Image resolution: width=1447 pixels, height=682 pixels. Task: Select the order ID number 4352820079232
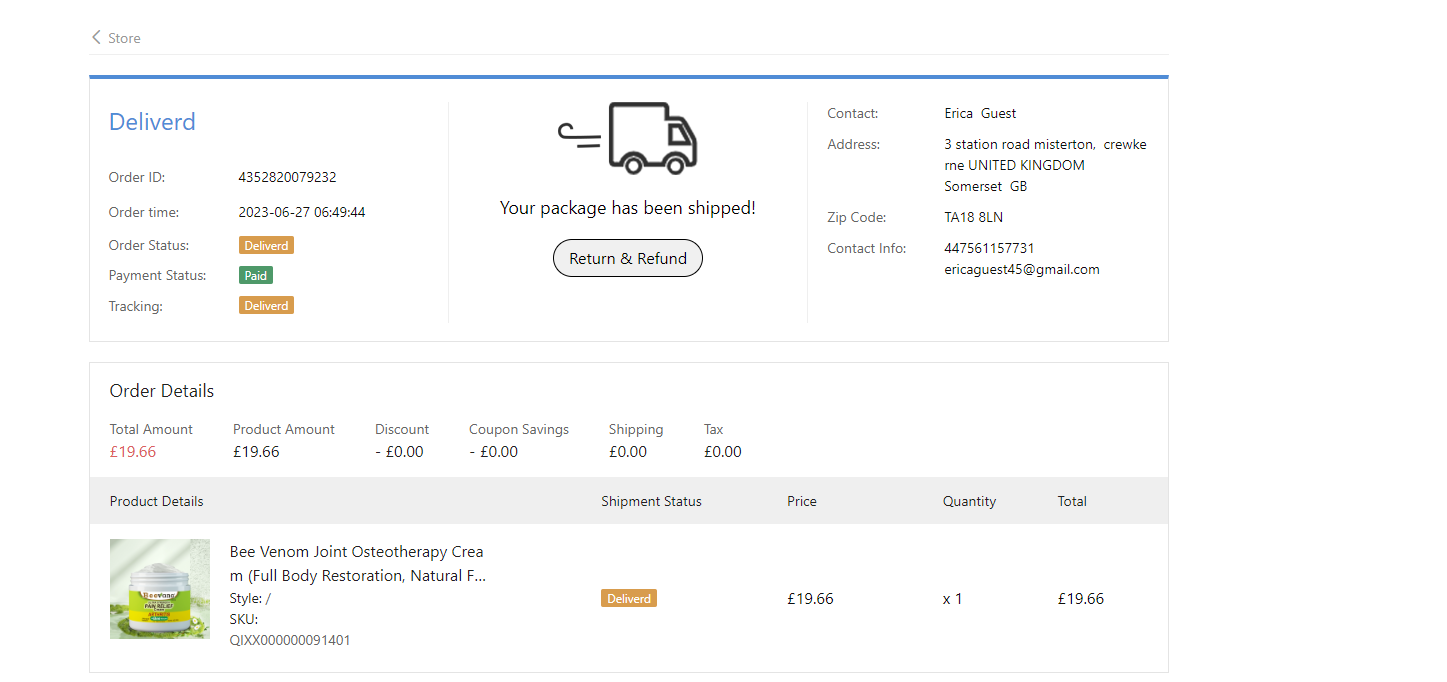coord(287,177)
